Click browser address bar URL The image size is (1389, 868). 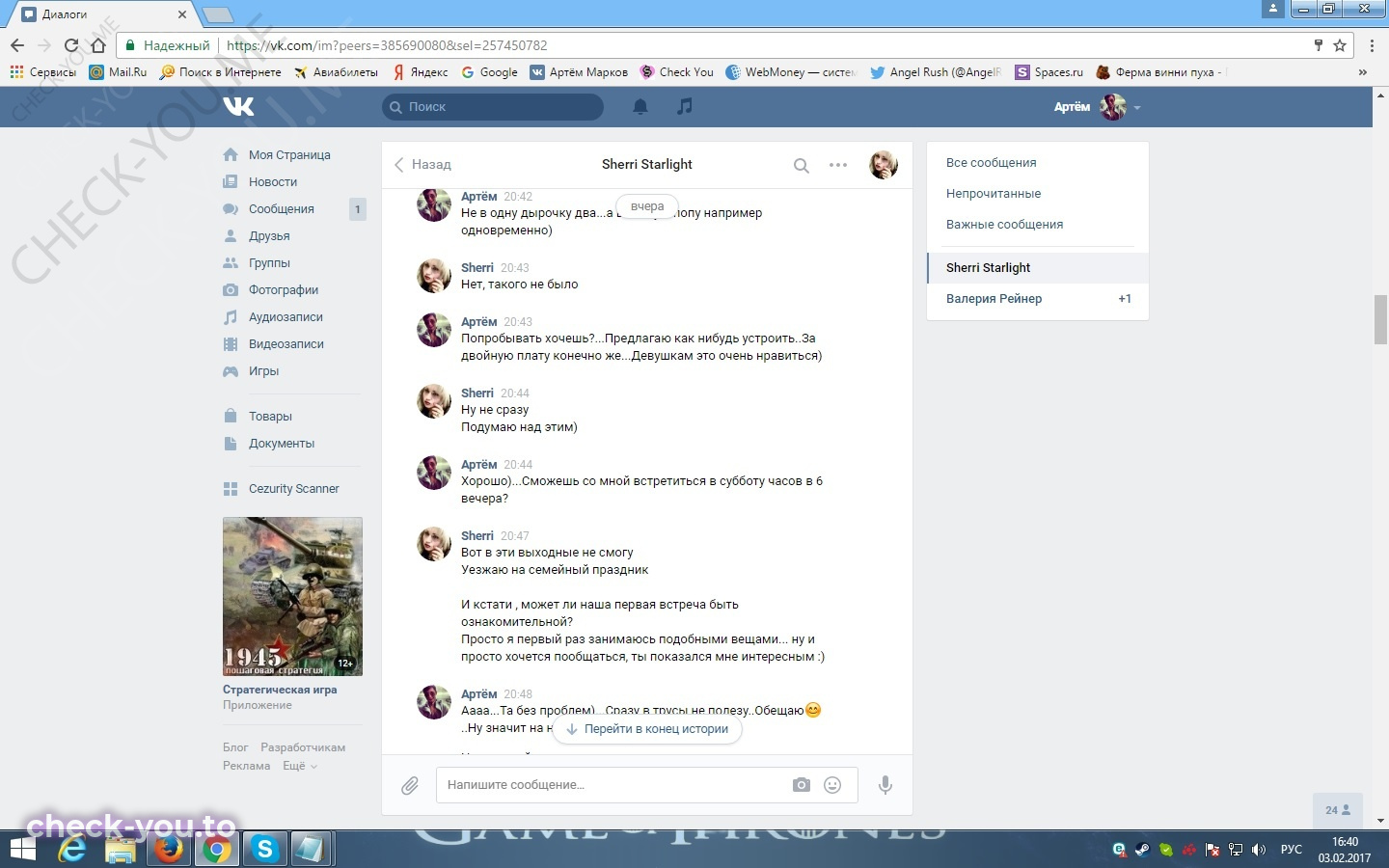(387, 45)
